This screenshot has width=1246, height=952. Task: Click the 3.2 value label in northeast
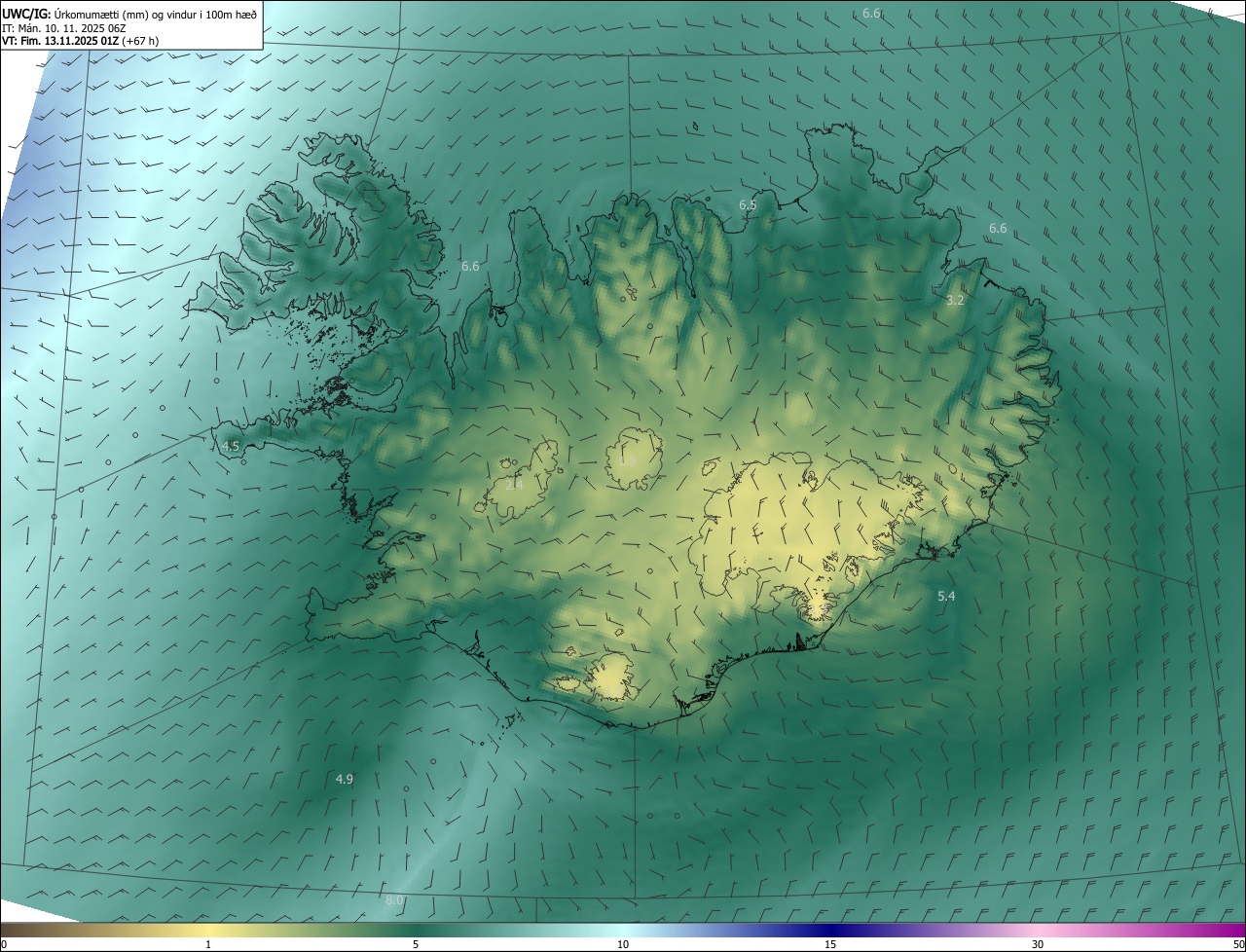[955, 301]
